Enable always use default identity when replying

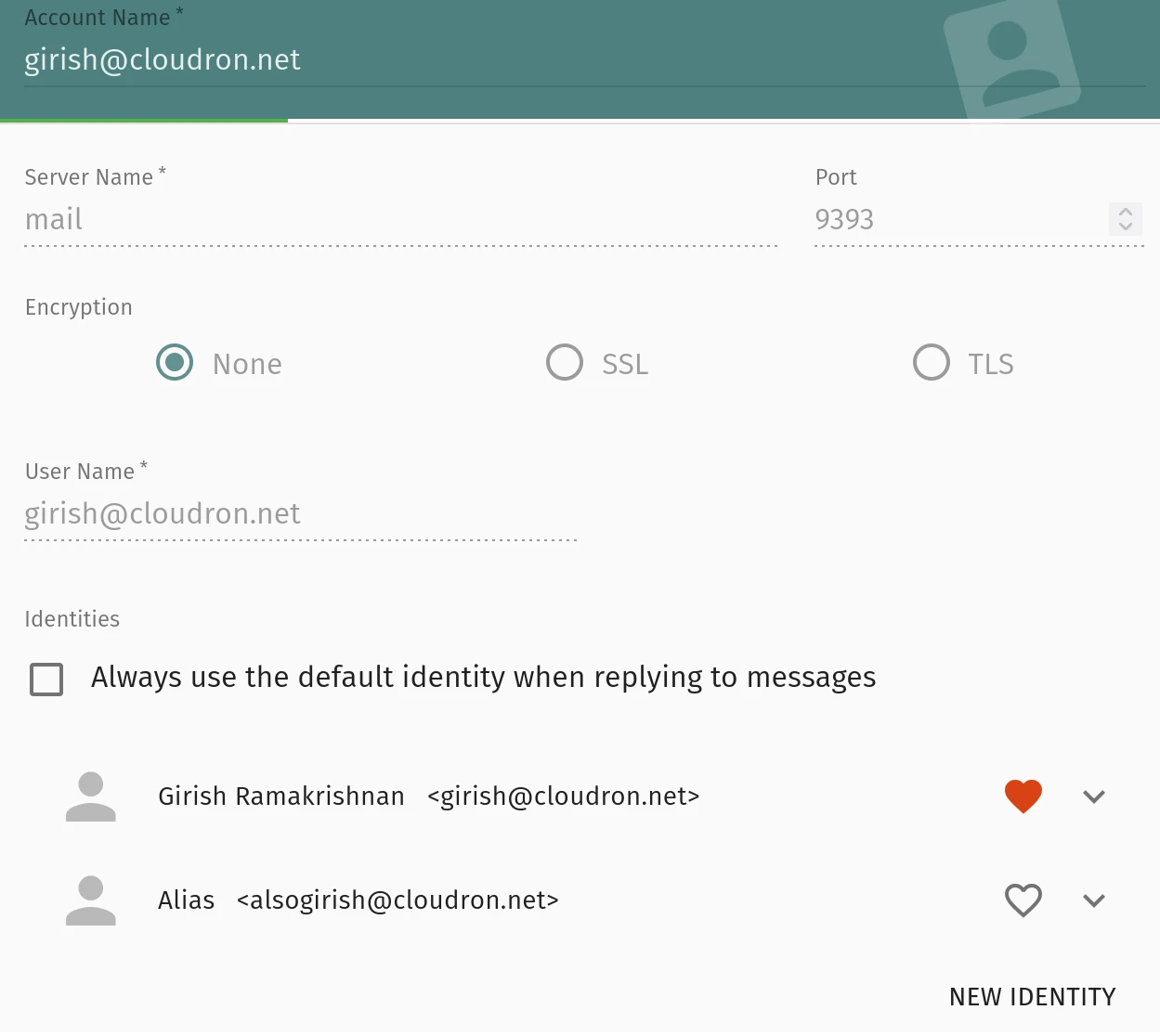coord(46,679)
